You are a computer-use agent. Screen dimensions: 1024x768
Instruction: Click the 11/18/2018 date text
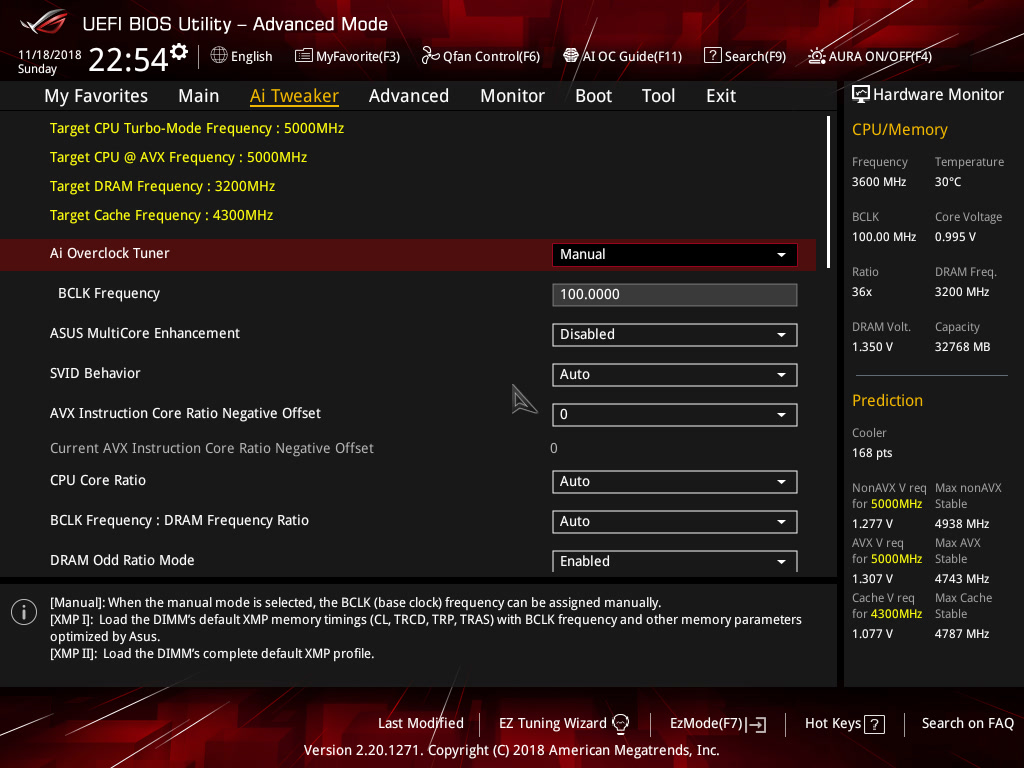[x=50, y=55]
